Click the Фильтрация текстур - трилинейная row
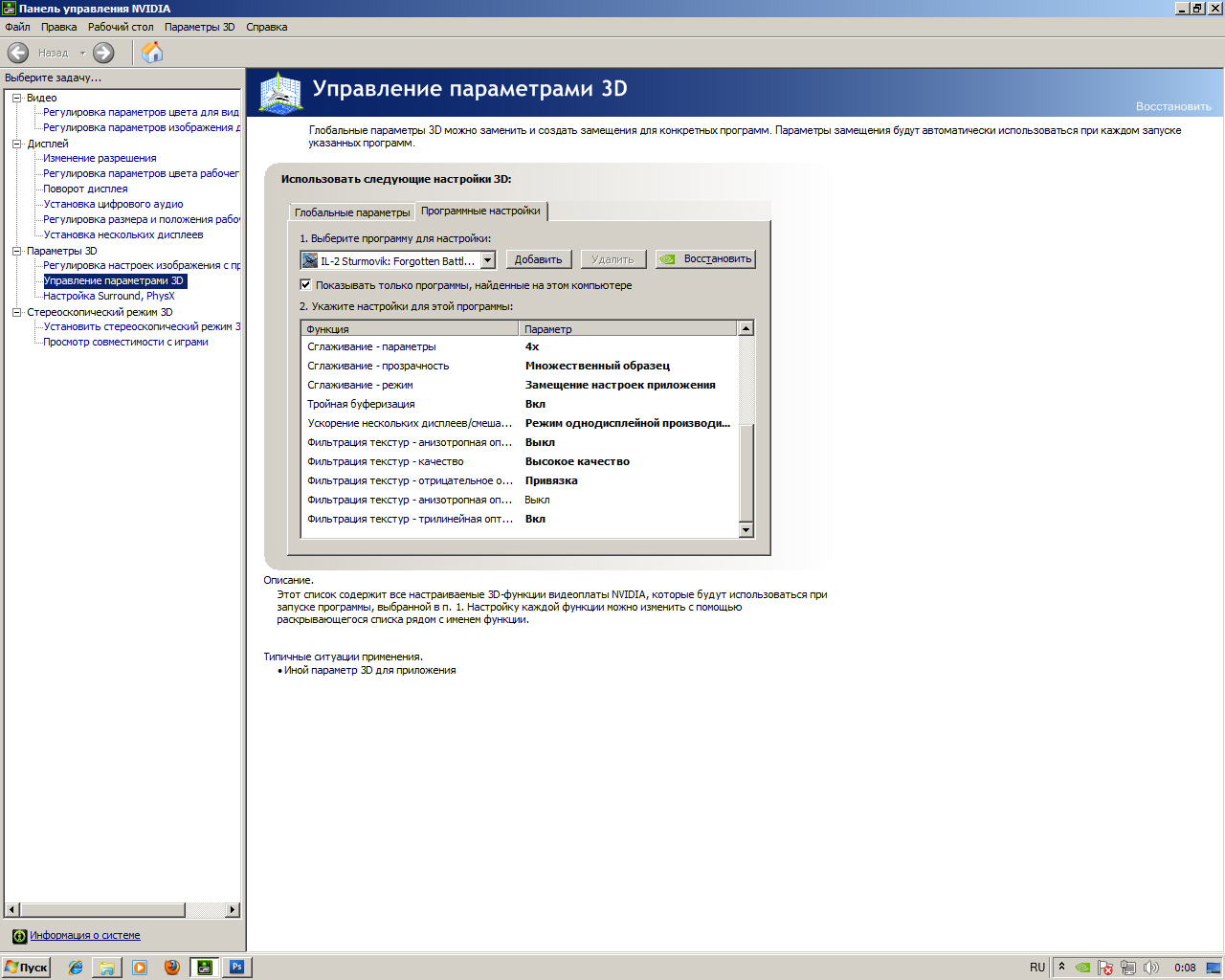Viewport: 1225px width, 980px height. coord(520,519)
